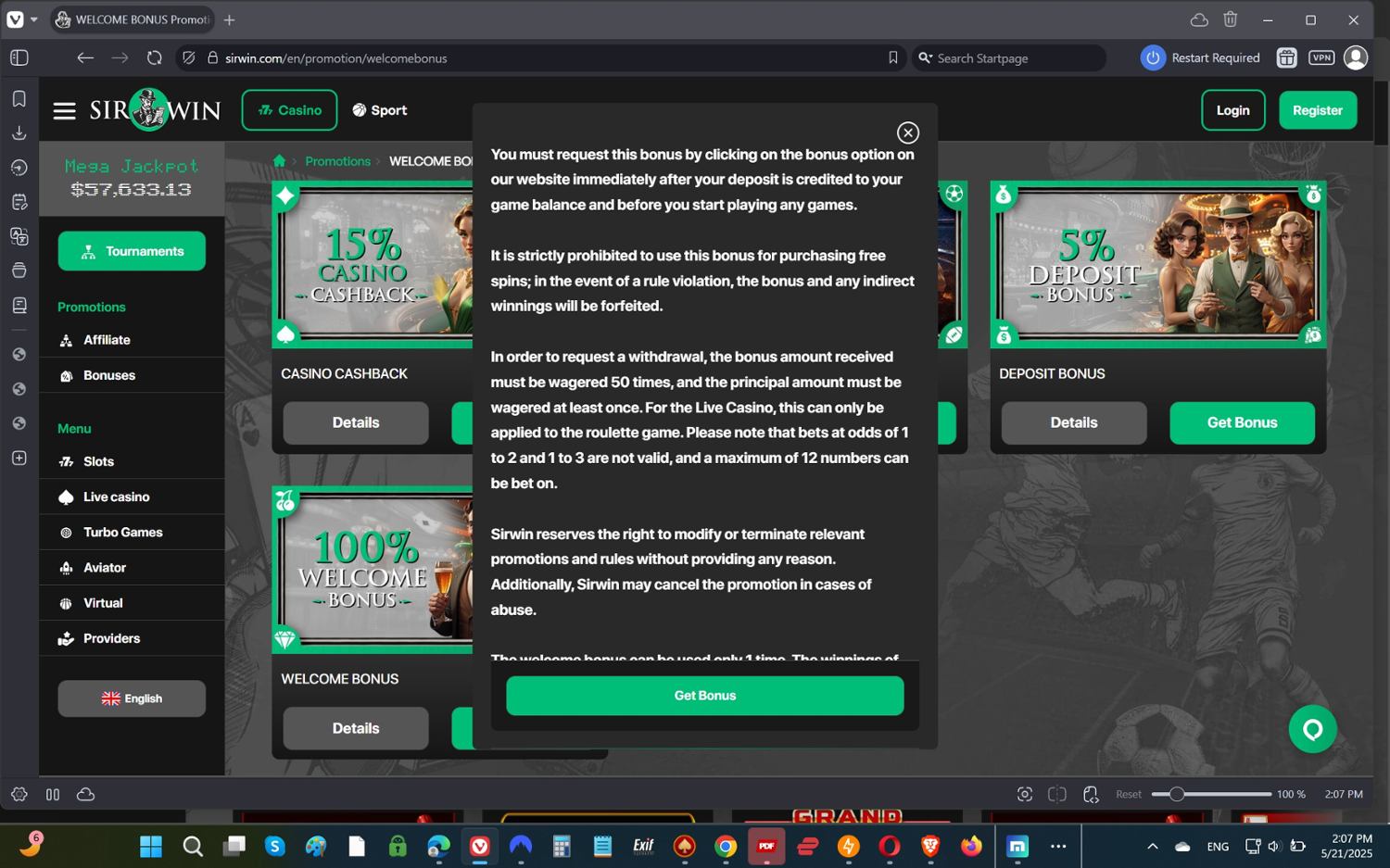Open the live chat support bubble

pos(1312,729)
